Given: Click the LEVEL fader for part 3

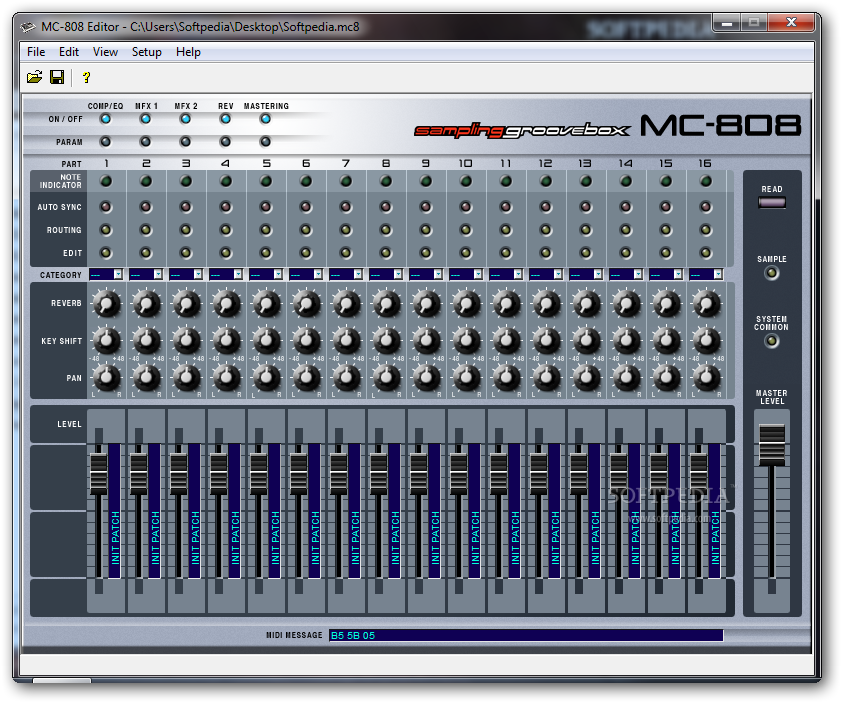Looking at the screenshot, I should tap(179, 474).
